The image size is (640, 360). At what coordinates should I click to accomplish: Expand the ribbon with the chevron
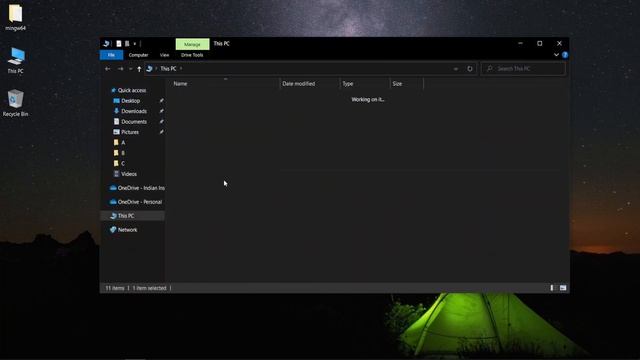click(x=556, y=55)
